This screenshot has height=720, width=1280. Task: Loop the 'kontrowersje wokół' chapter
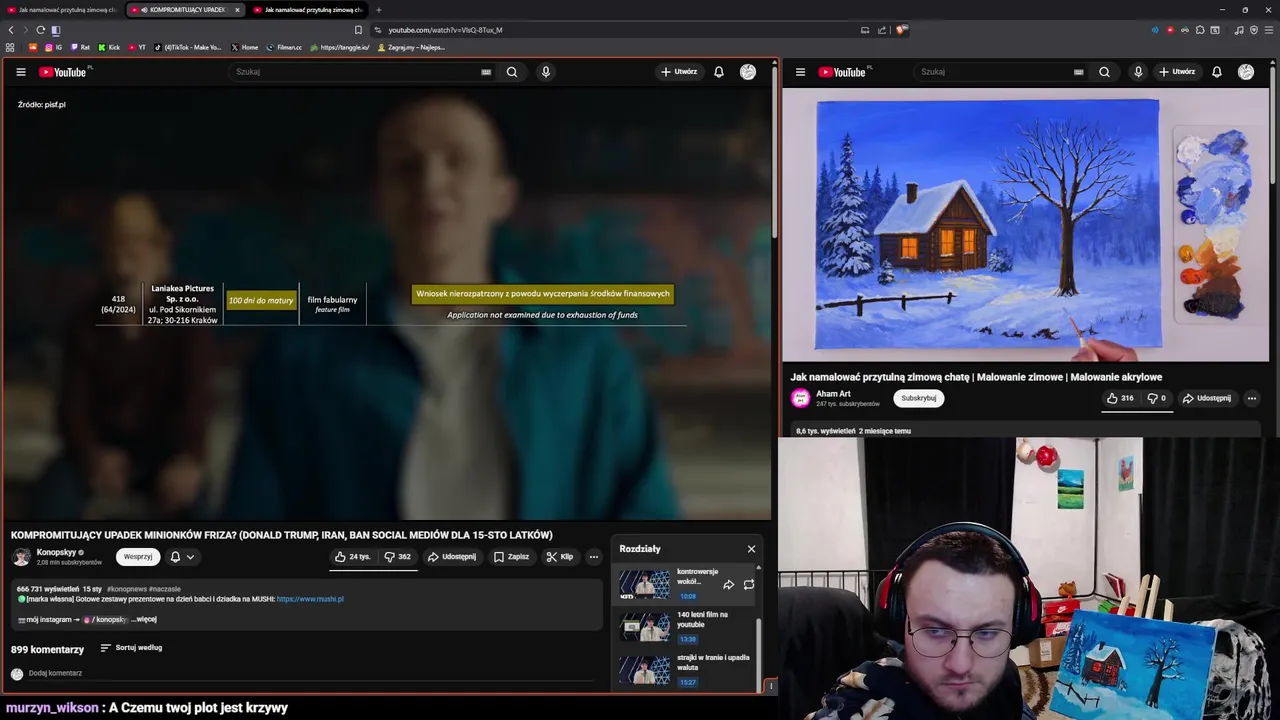pyautogui.click(x=748, y=585)
